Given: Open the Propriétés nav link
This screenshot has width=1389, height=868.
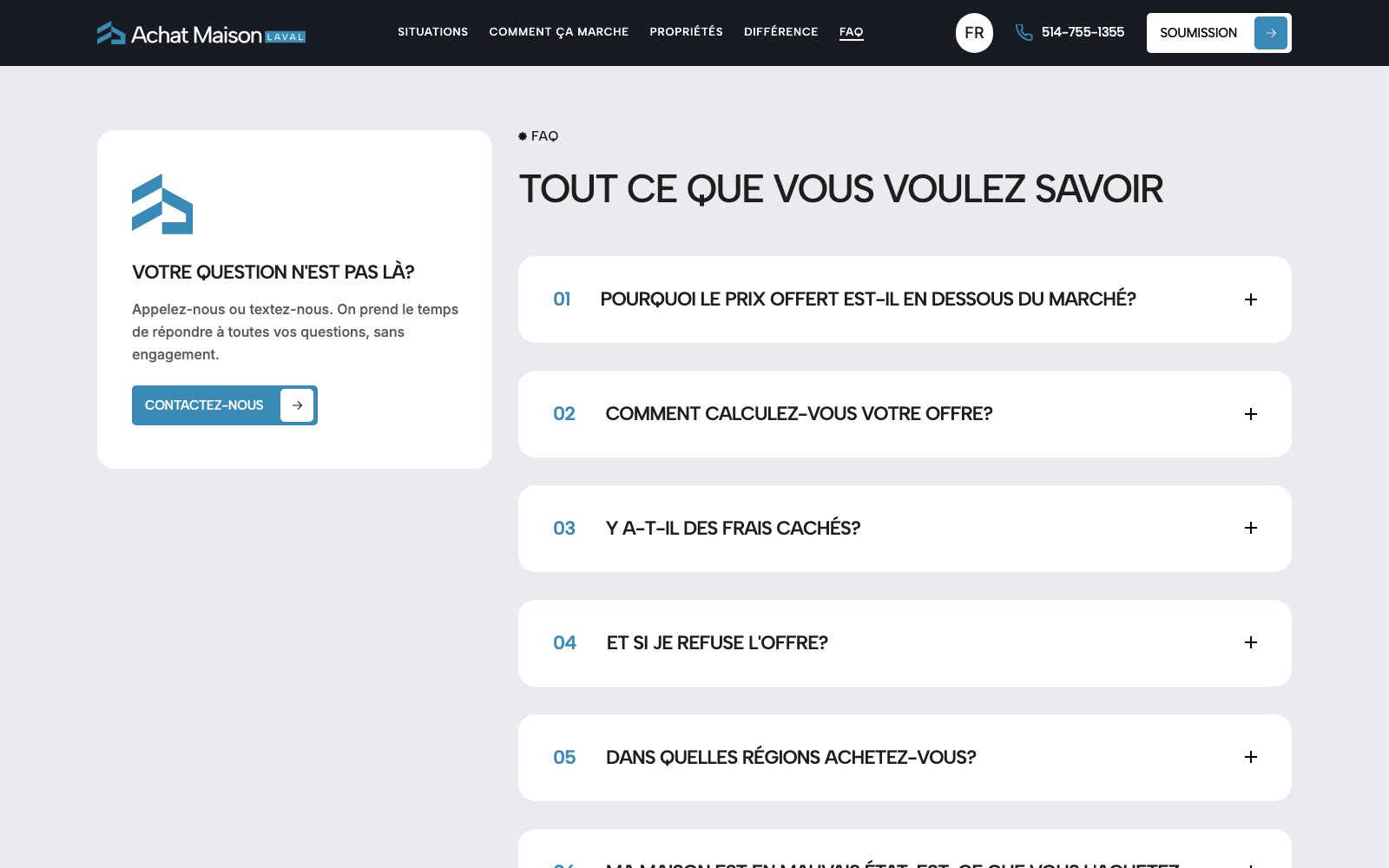Looking at the screenshot, I should tap(686, 32).
